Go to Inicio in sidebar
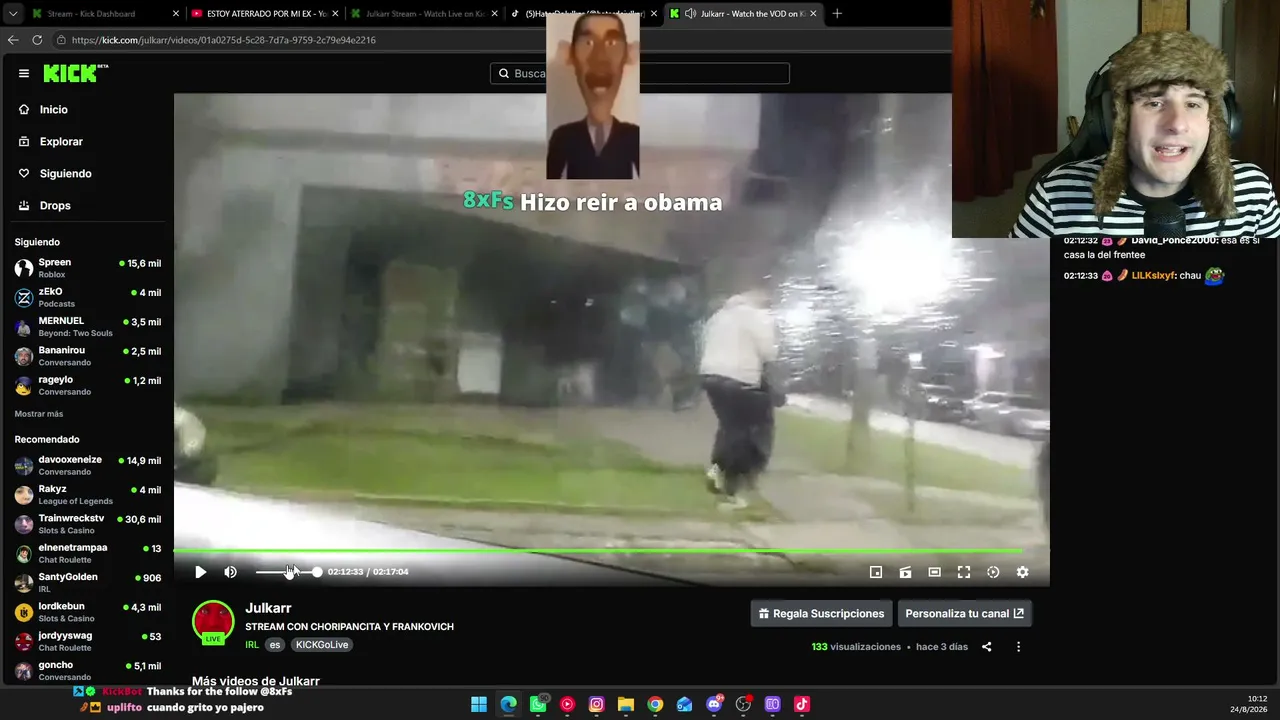 pos(54,110)
